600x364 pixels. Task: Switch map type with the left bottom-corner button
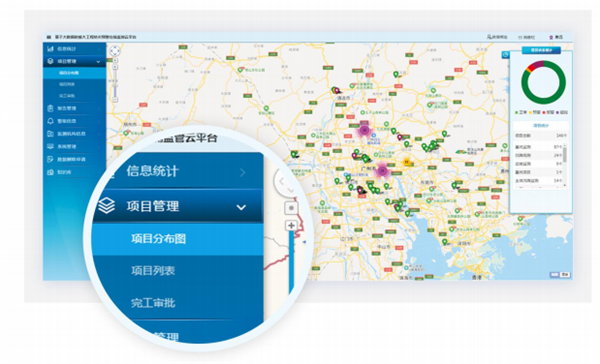(x=554, y=274)
